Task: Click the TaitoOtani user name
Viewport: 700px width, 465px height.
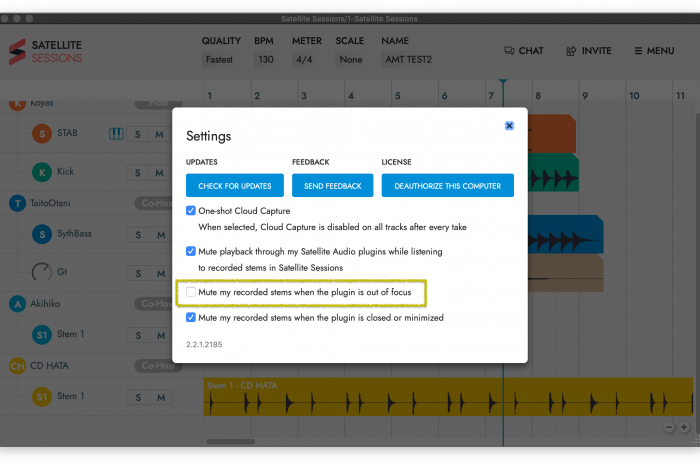Action: point(50,203)
